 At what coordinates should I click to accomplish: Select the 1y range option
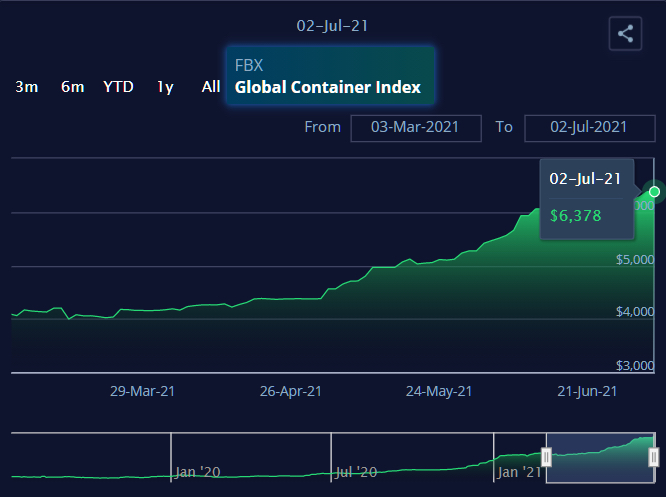(165, 87)
